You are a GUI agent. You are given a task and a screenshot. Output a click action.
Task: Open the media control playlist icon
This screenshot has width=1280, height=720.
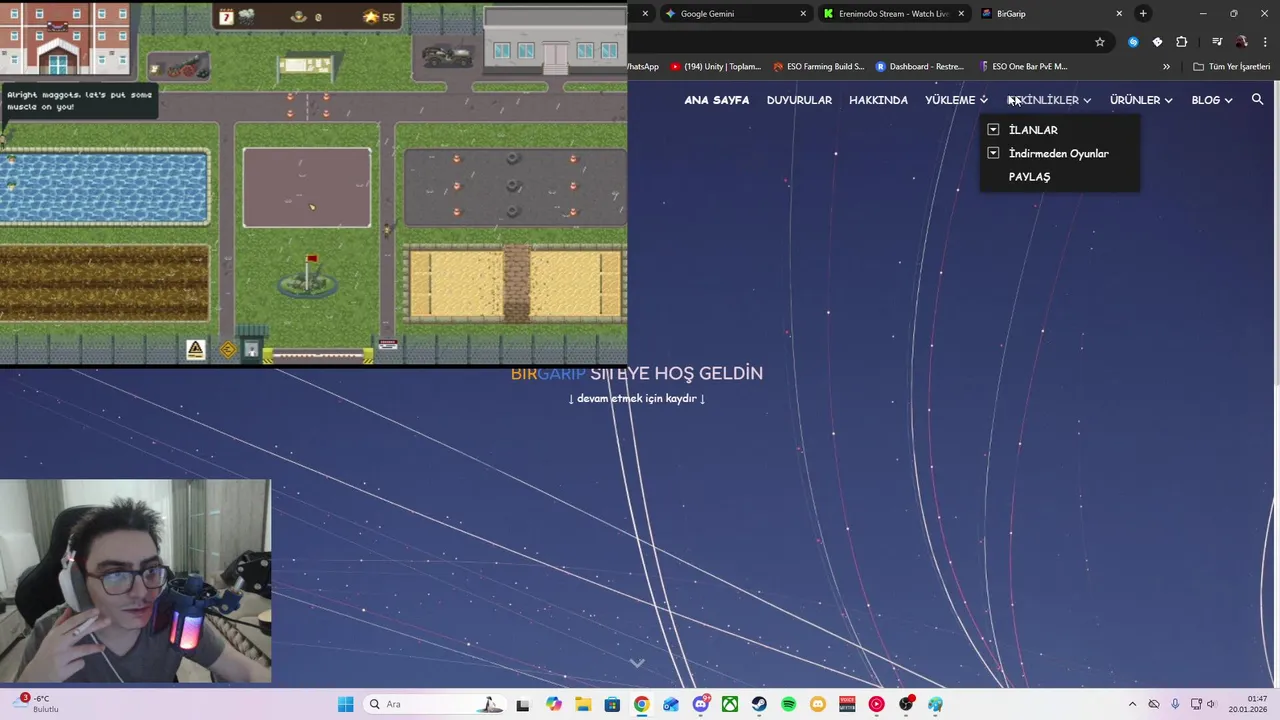1217,42
